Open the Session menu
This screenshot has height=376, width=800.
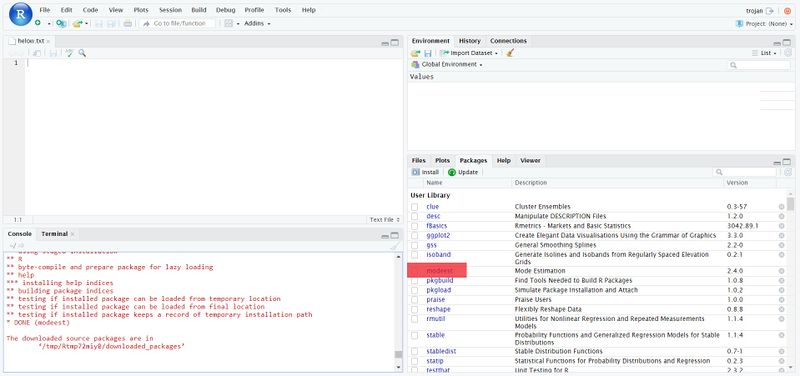pos(170,10)
